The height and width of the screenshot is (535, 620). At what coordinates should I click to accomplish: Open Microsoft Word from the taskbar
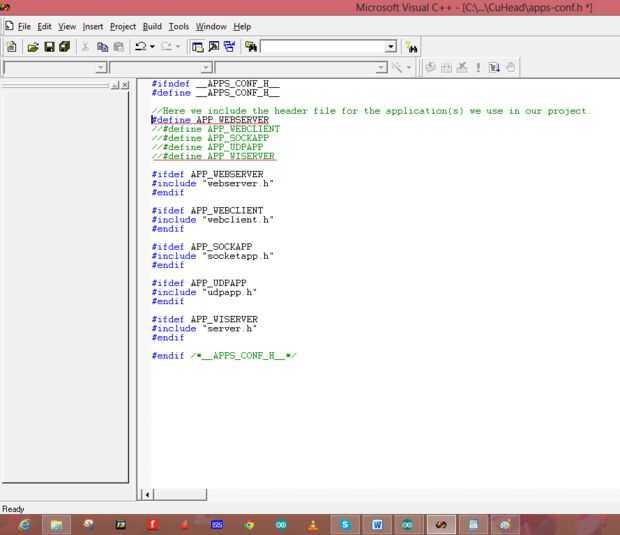pos(377,524)
